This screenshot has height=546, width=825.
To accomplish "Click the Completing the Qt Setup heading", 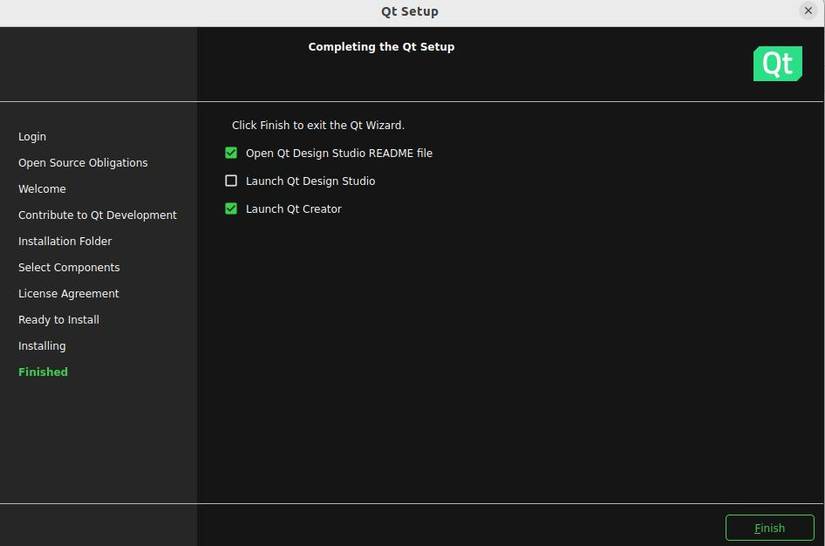I will point(381,47).
